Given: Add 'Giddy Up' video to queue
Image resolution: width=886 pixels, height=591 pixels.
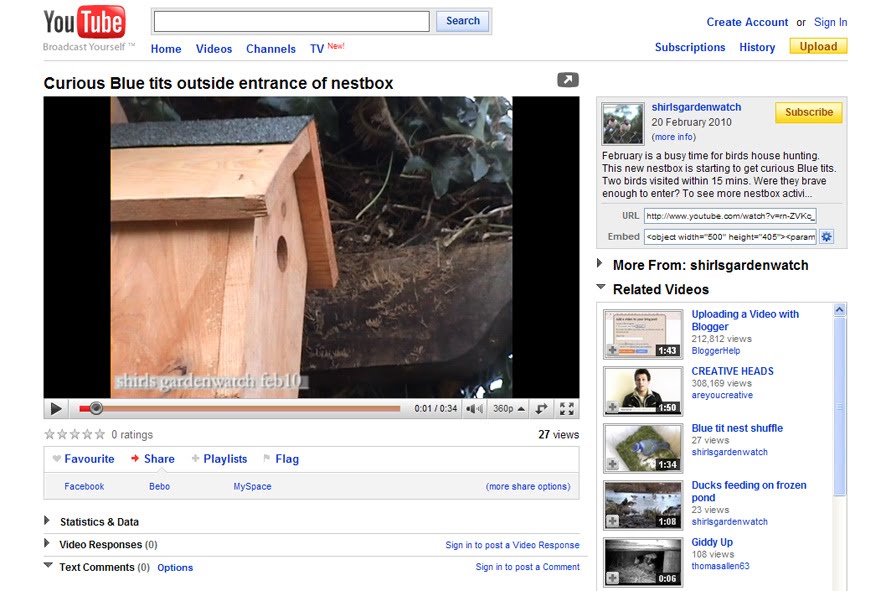Looking at the screenshot, I should 613,578.
